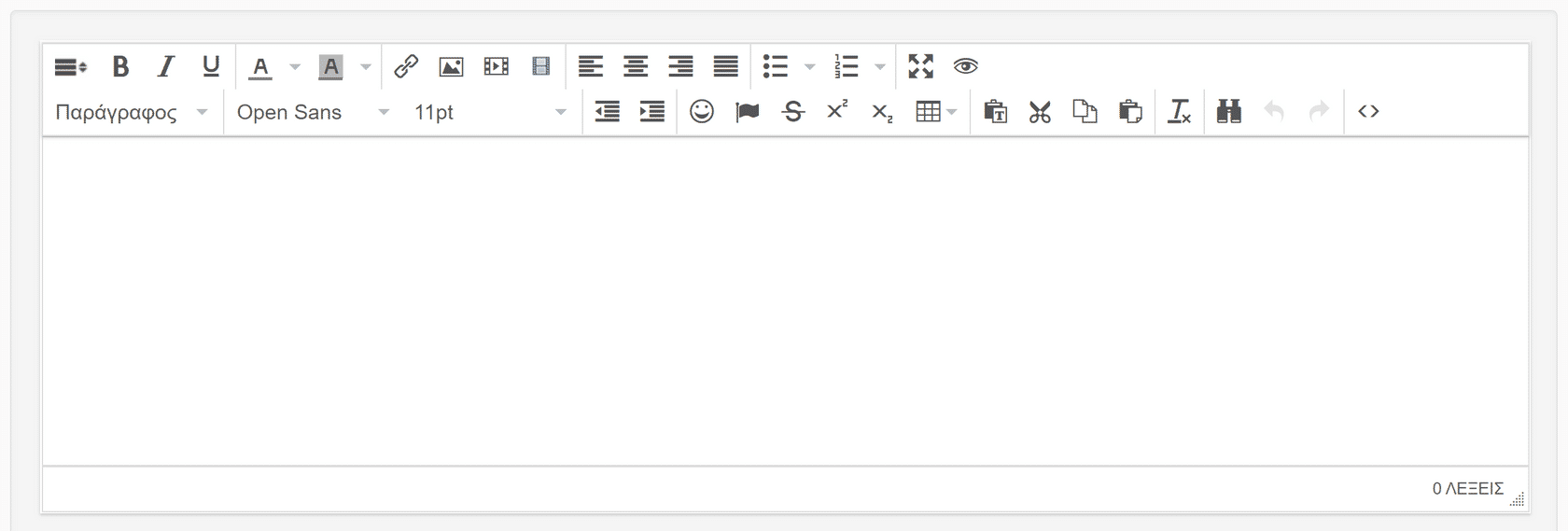Expand the Open Sans font dropdown
Screen dimensions: 1568x531
point(313,112)
